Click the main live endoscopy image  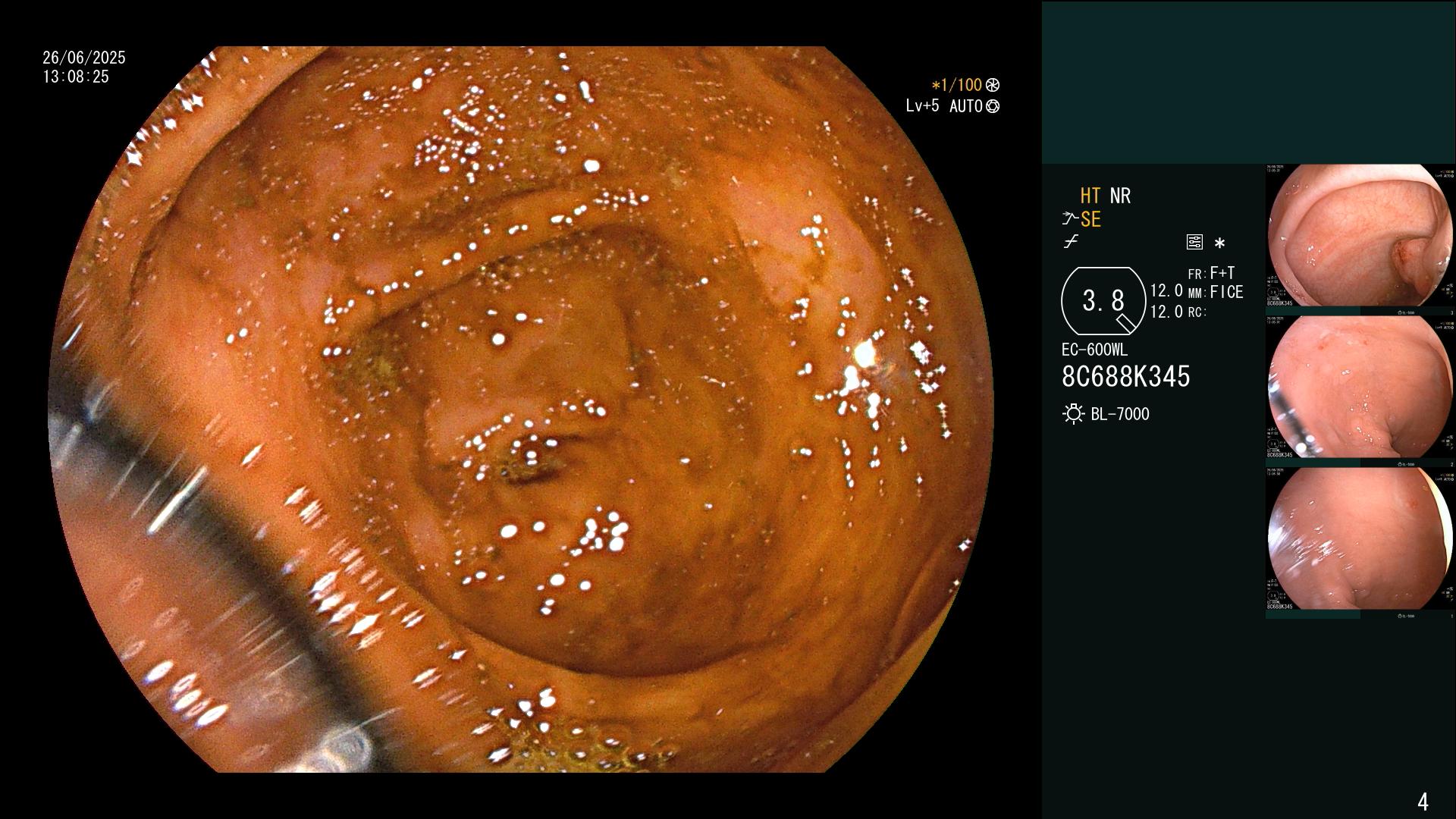tap(521, 409)
